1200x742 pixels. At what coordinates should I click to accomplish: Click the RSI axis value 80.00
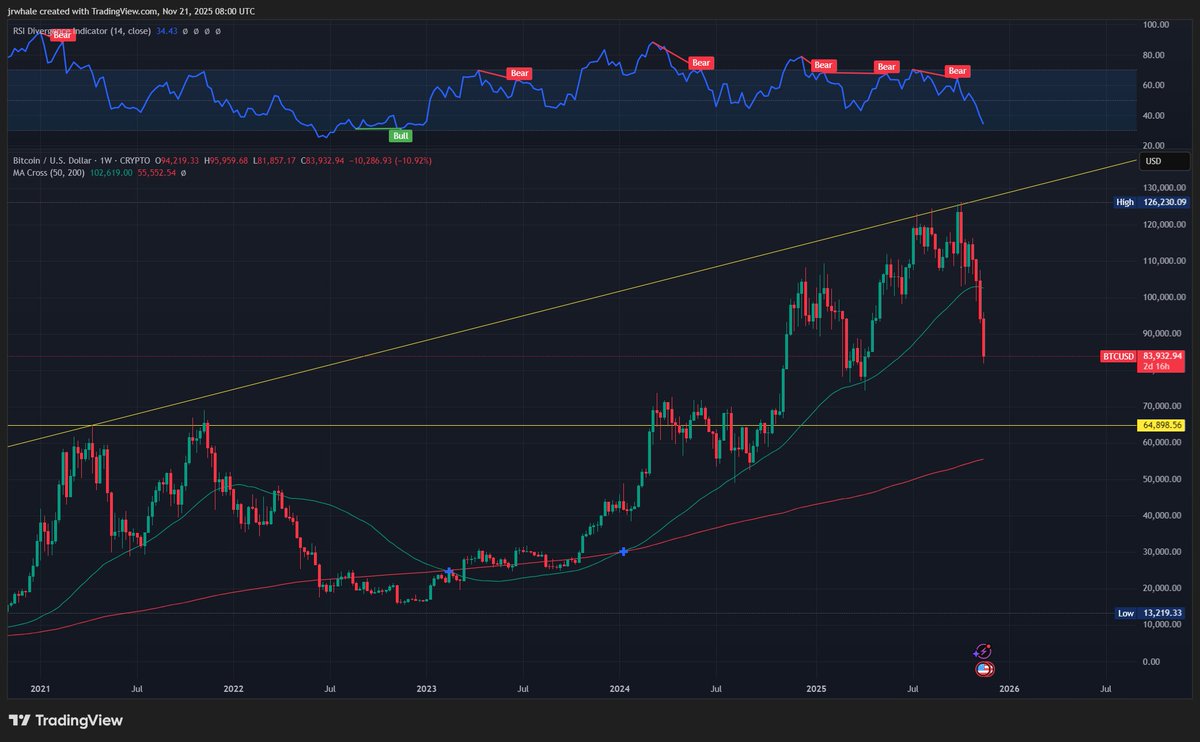[1156, 53]
